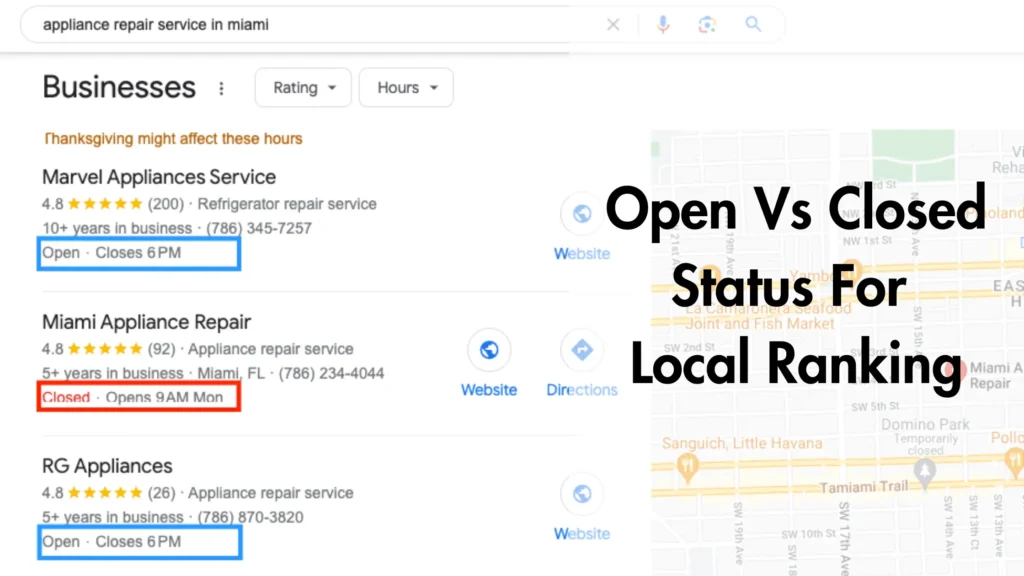The image size is (1024, 576).
Task: Click Marvel Appliances phone number (786) 345-7257
Action: point(259,229)
